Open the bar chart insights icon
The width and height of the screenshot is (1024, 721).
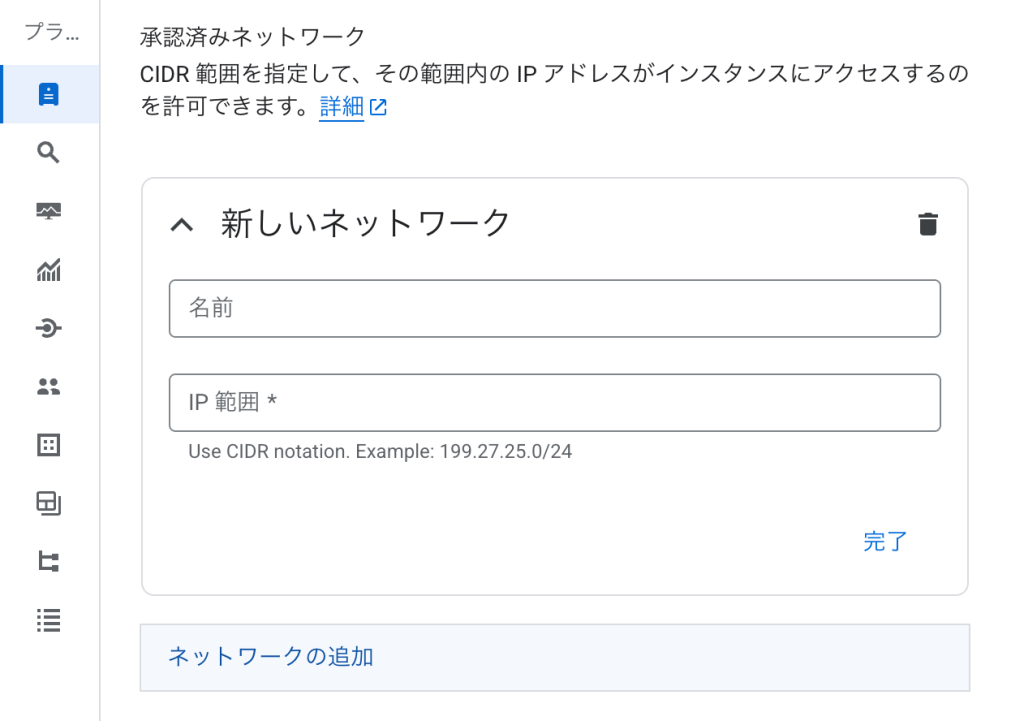click(49, 270)
